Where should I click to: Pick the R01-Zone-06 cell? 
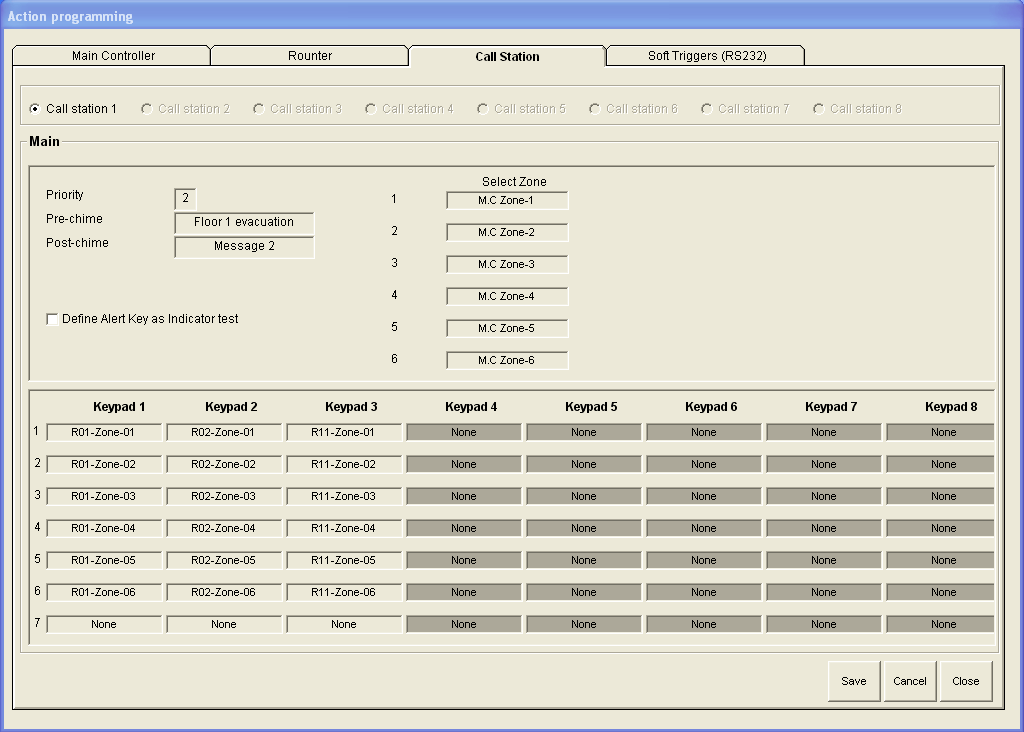(104, 592)
